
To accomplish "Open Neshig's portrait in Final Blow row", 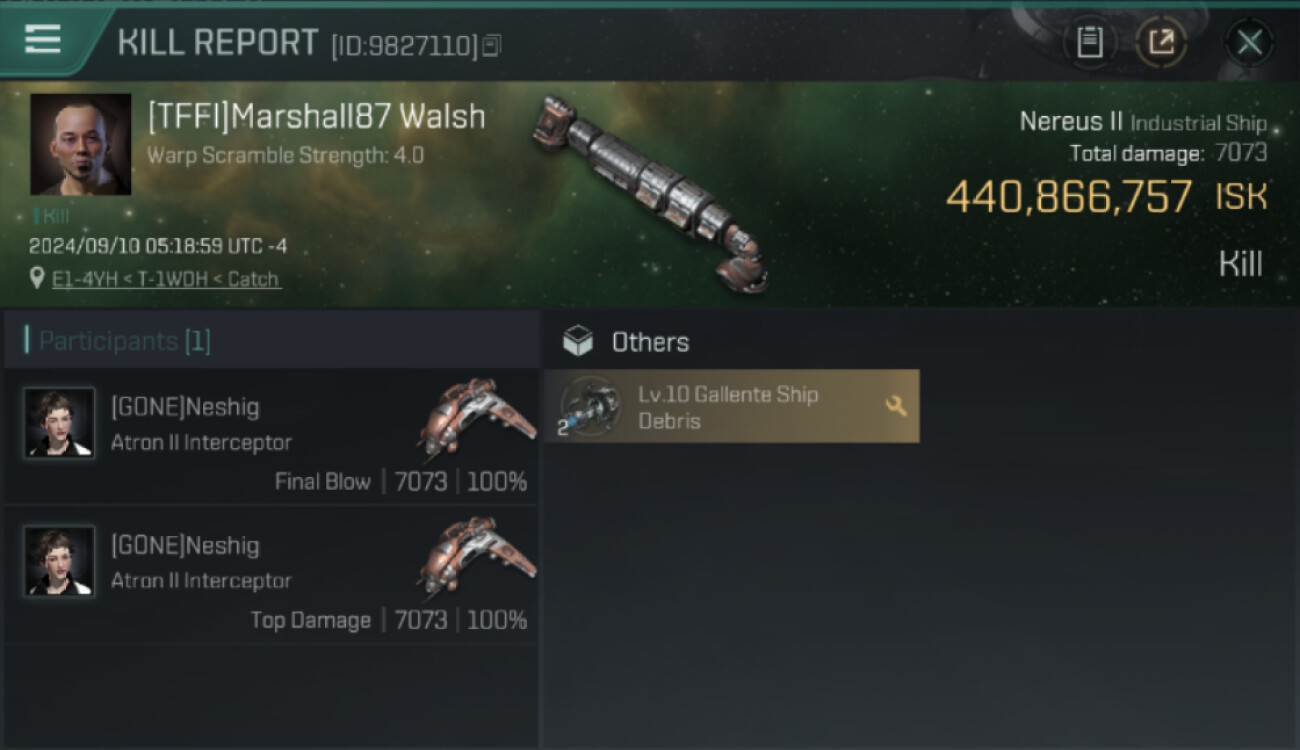I will pyautogui.click(x=60, y=423).
